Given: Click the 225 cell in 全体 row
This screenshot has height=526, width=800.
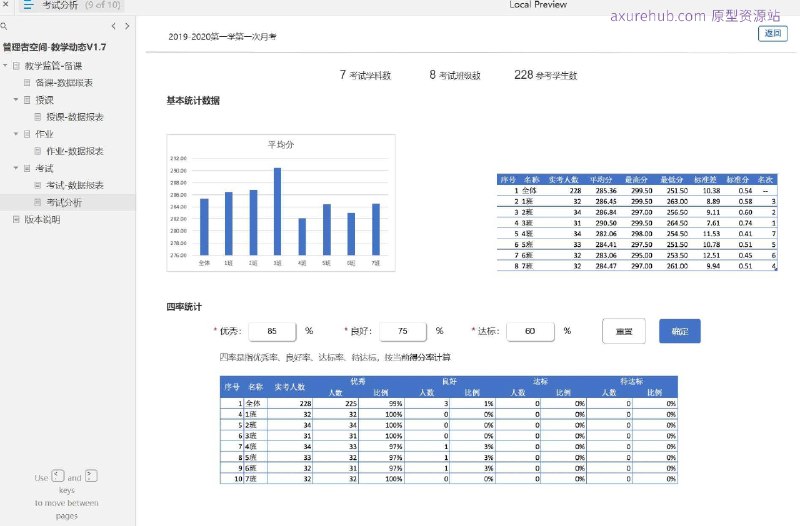Looking at the screenshot, I should 351,404.
